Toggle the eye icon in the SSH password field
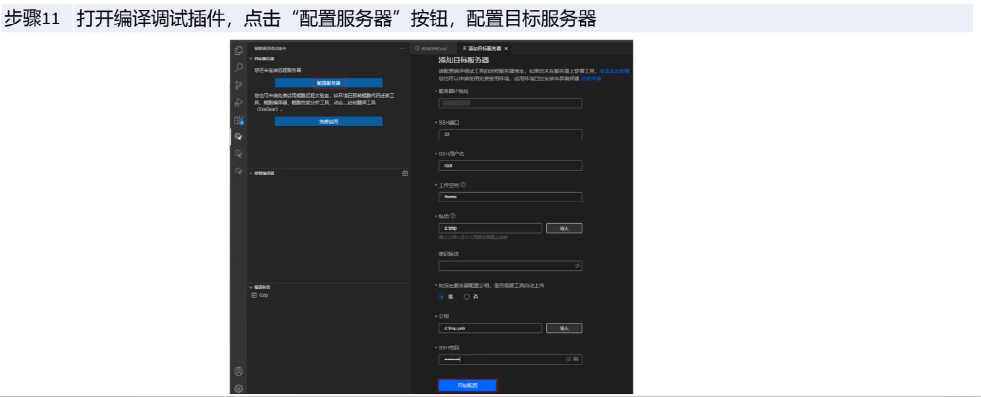 (569, 359)
